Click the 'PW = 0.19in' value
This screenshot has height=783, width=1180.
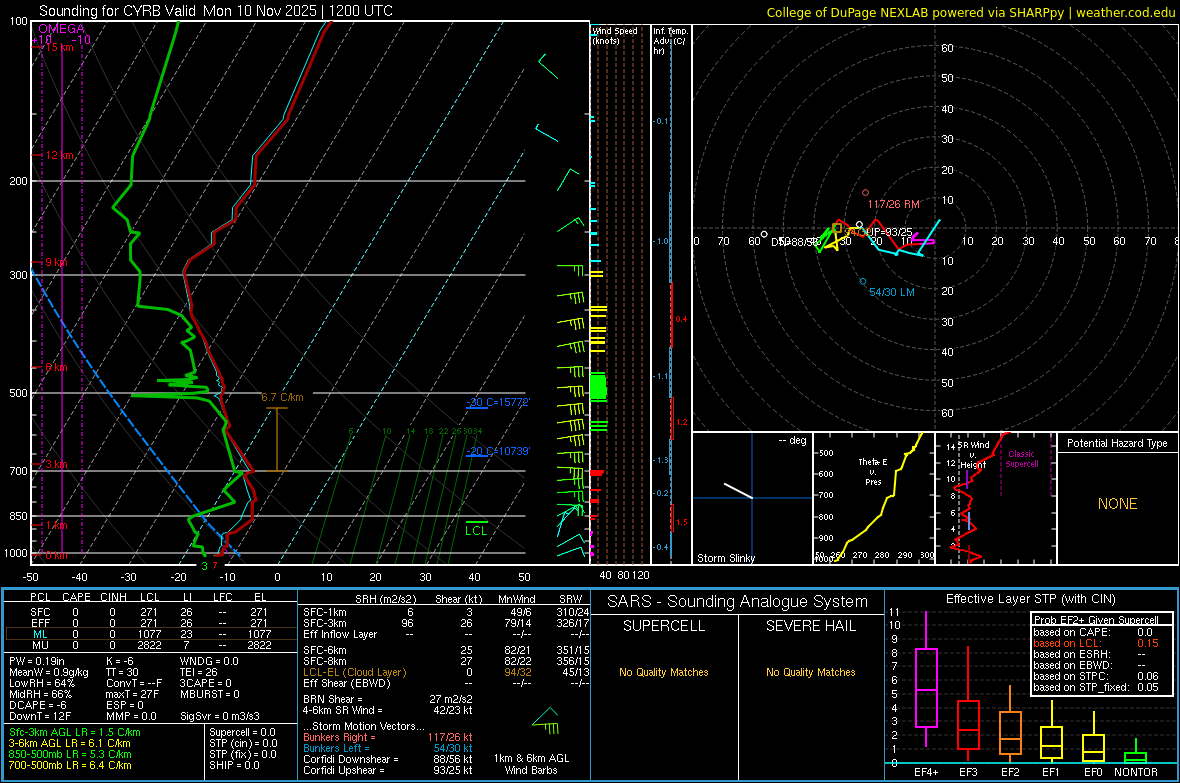[x=37, y=661]
